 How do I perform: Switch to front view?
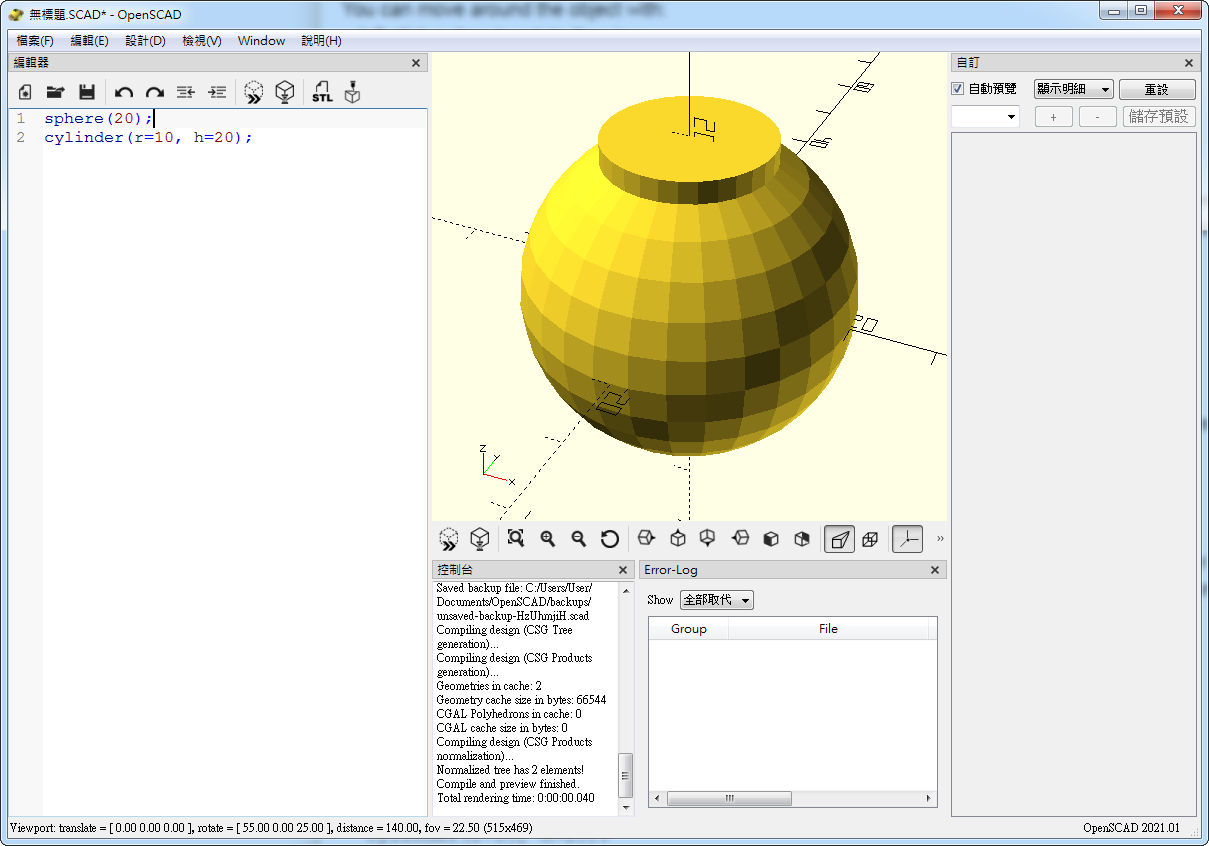click(x=771, y=539)
